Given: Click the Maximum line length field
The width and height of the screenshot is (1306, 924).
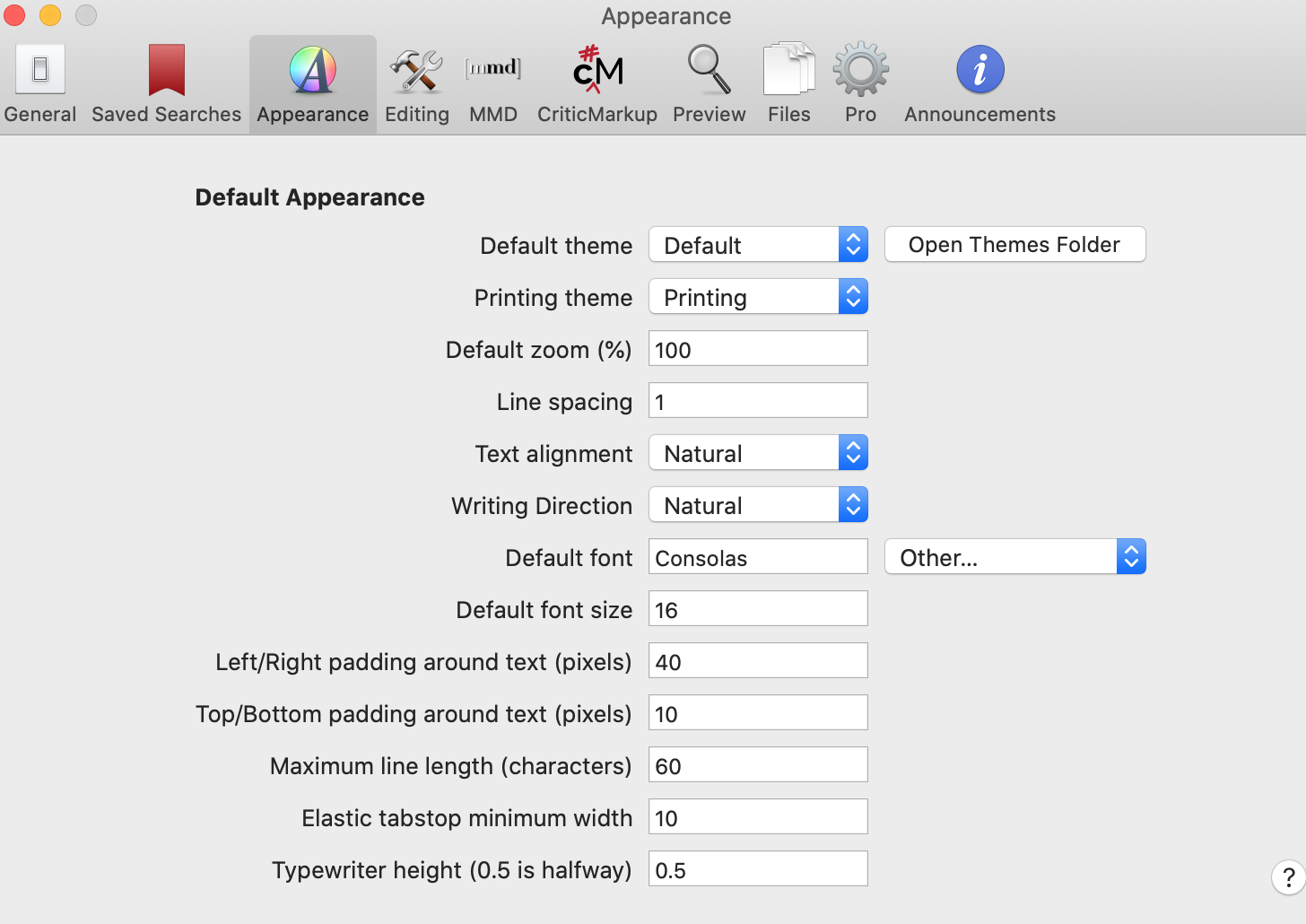Looking at the screenshot, I should pos(758,765).
